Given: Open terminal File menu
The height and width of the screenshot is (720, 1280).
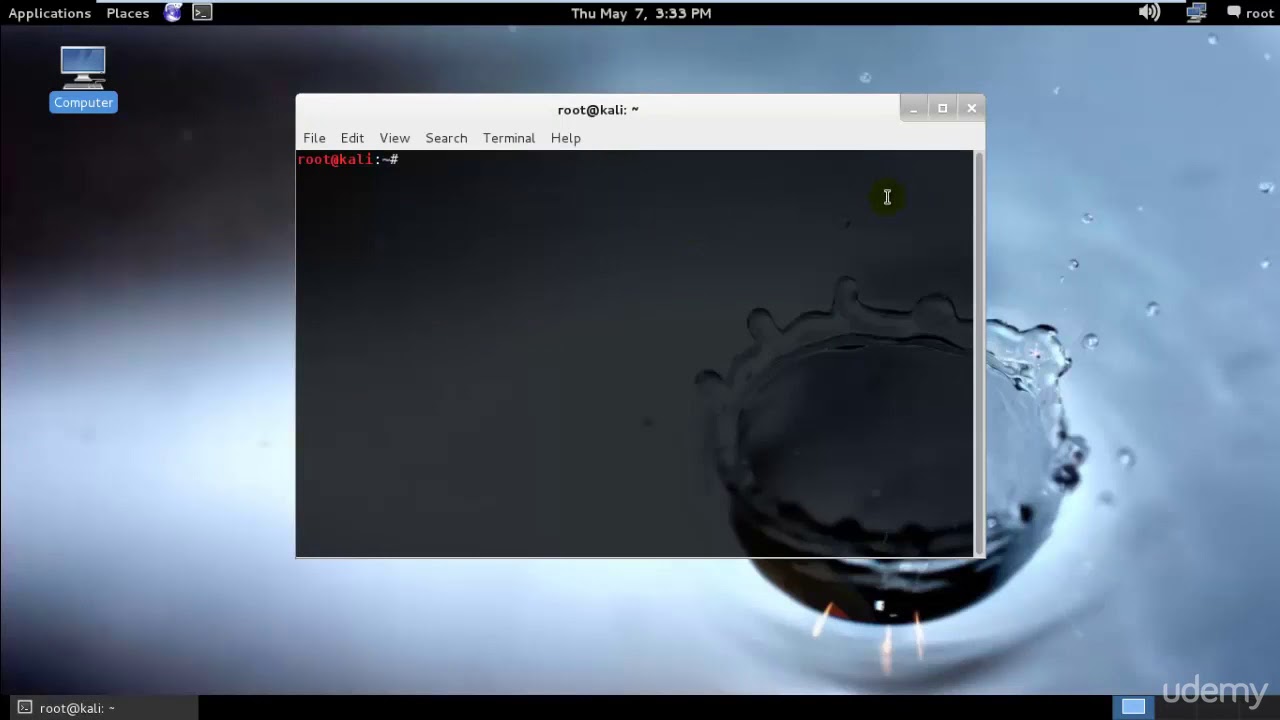Looking at the screenshot, I should 314,138.
